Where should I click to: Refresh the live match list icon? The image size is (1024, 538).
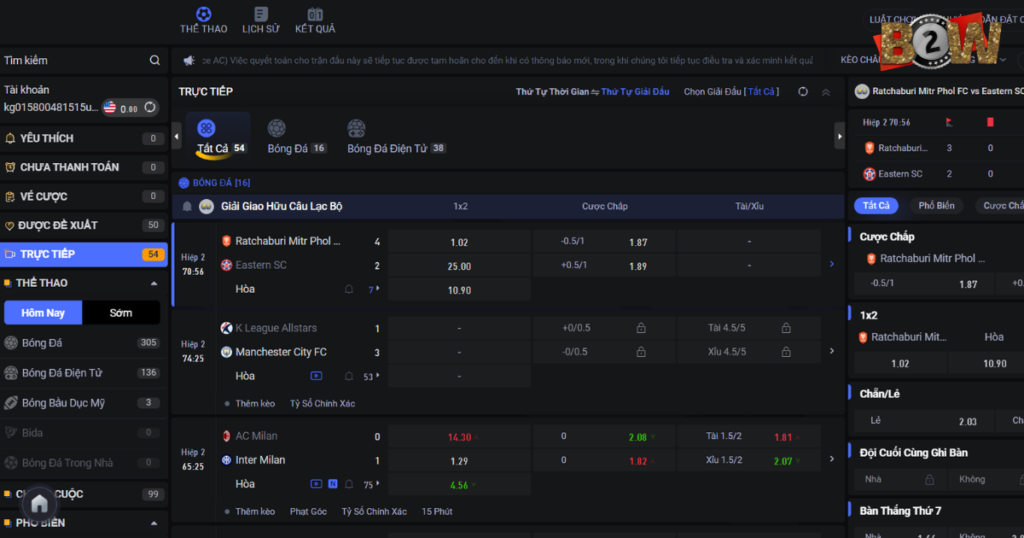[x=803, y=91]
